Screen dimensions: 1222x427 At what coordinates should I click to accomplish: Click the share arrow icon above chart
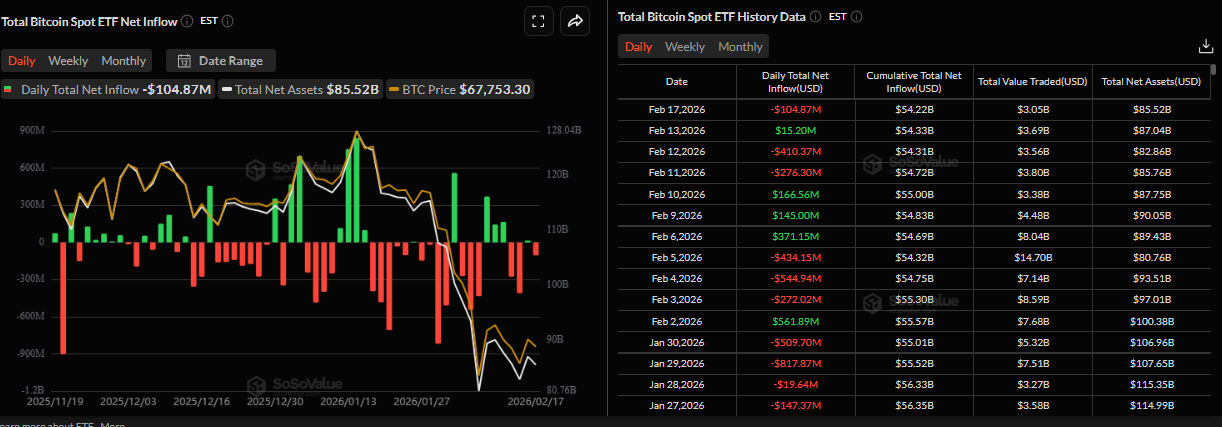click(575, 21)
